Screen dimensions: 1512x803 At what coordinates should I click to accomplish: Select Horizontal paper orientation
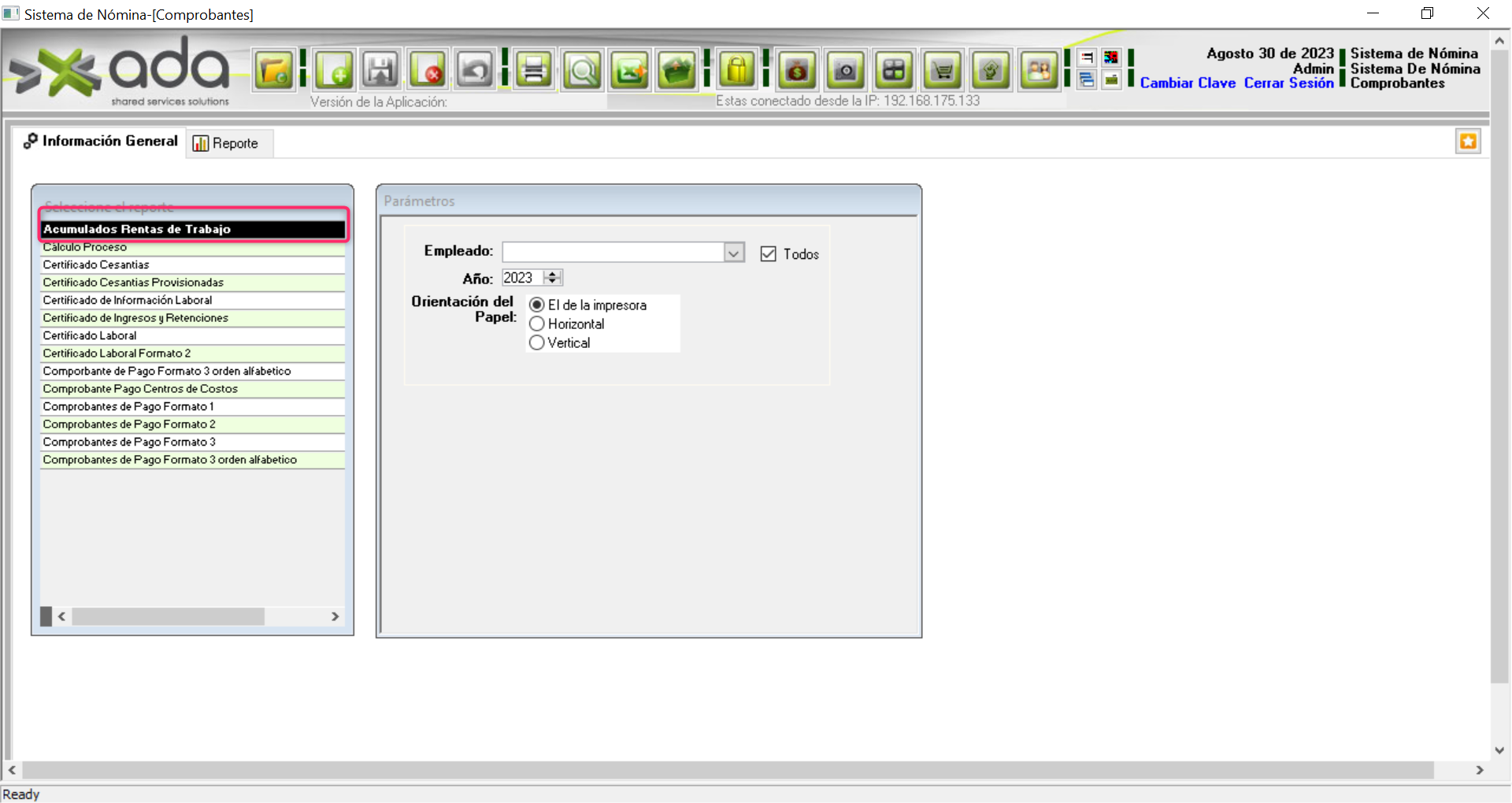[537, 324]
